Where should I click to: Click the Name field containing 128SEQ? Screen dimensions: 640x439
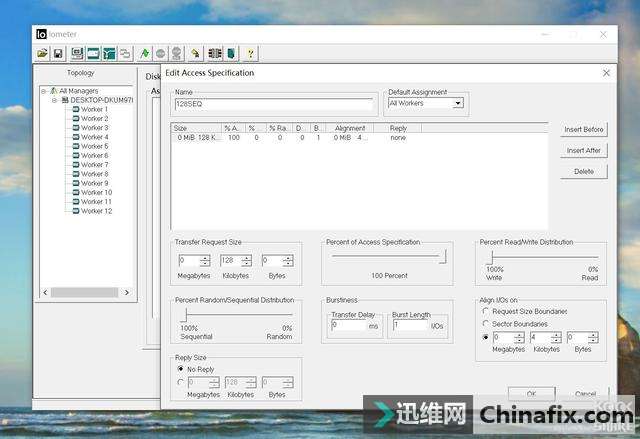click(x=274, y=104)
